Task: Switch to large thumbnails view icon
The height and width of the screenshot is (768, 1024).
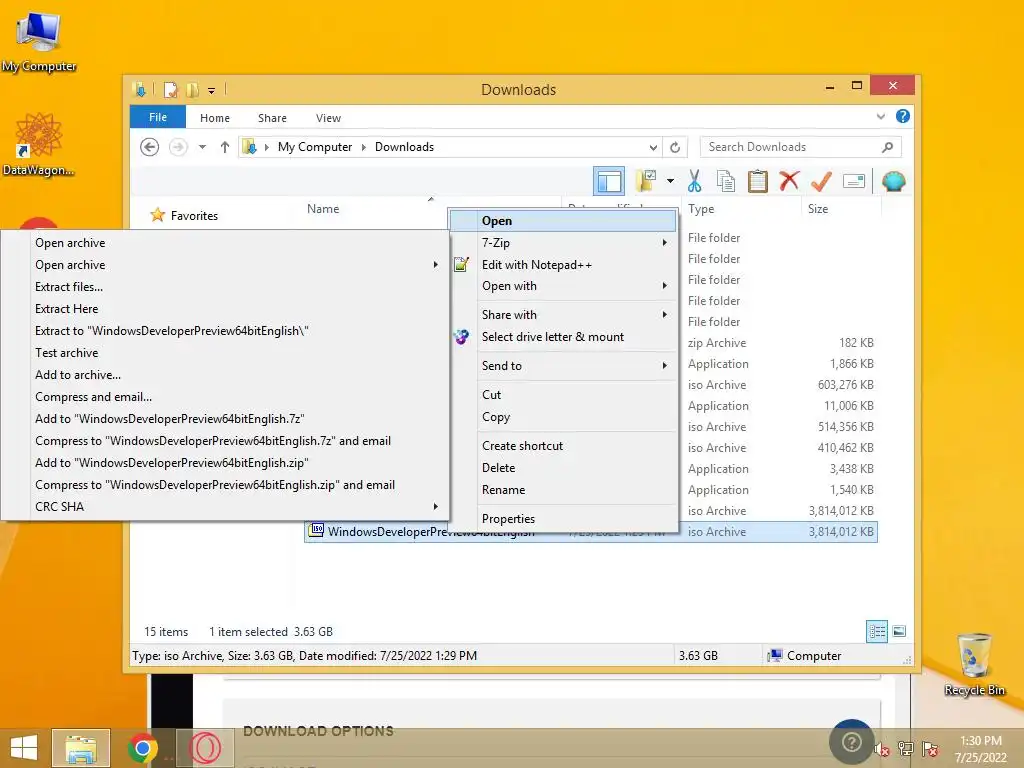Action: click(899, 631)
